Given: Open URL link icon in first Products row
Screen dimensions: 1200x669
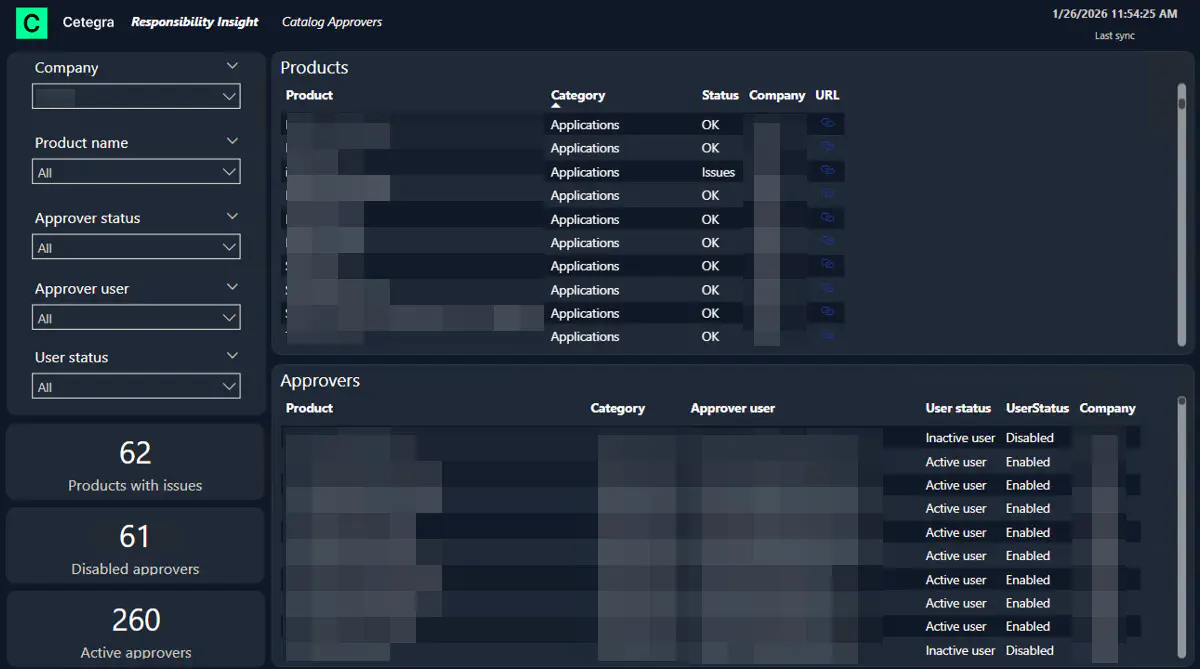Looking at the screenshot, I should (827, 124).
